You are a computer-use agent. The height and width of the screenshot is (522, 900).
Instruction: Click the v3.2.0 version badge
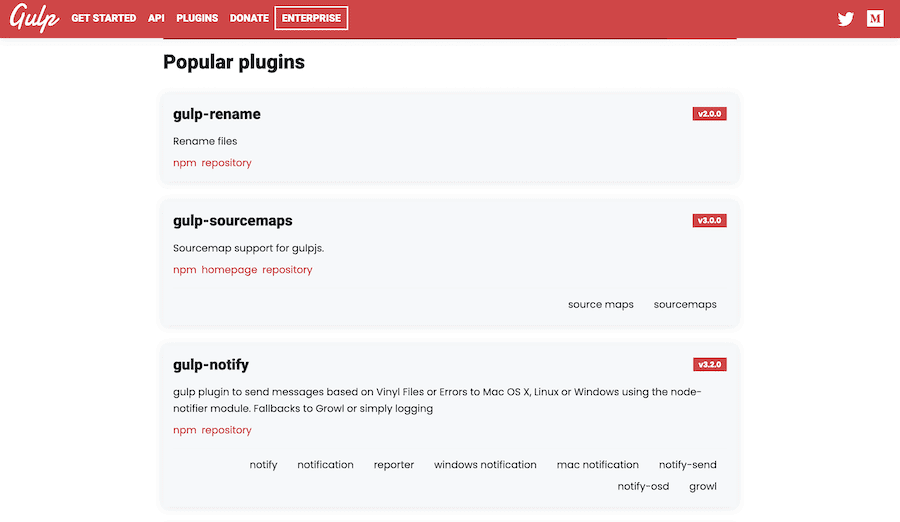click(x=709, y=365)
